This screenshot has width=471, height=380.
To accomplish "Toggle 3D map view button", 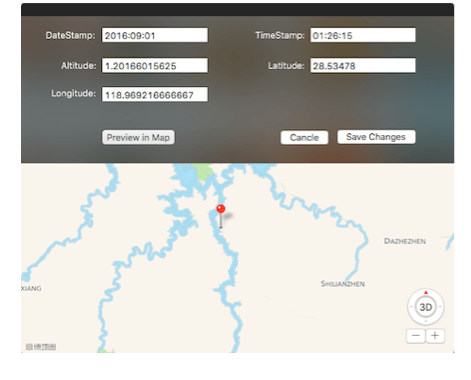I will [426, 307].
